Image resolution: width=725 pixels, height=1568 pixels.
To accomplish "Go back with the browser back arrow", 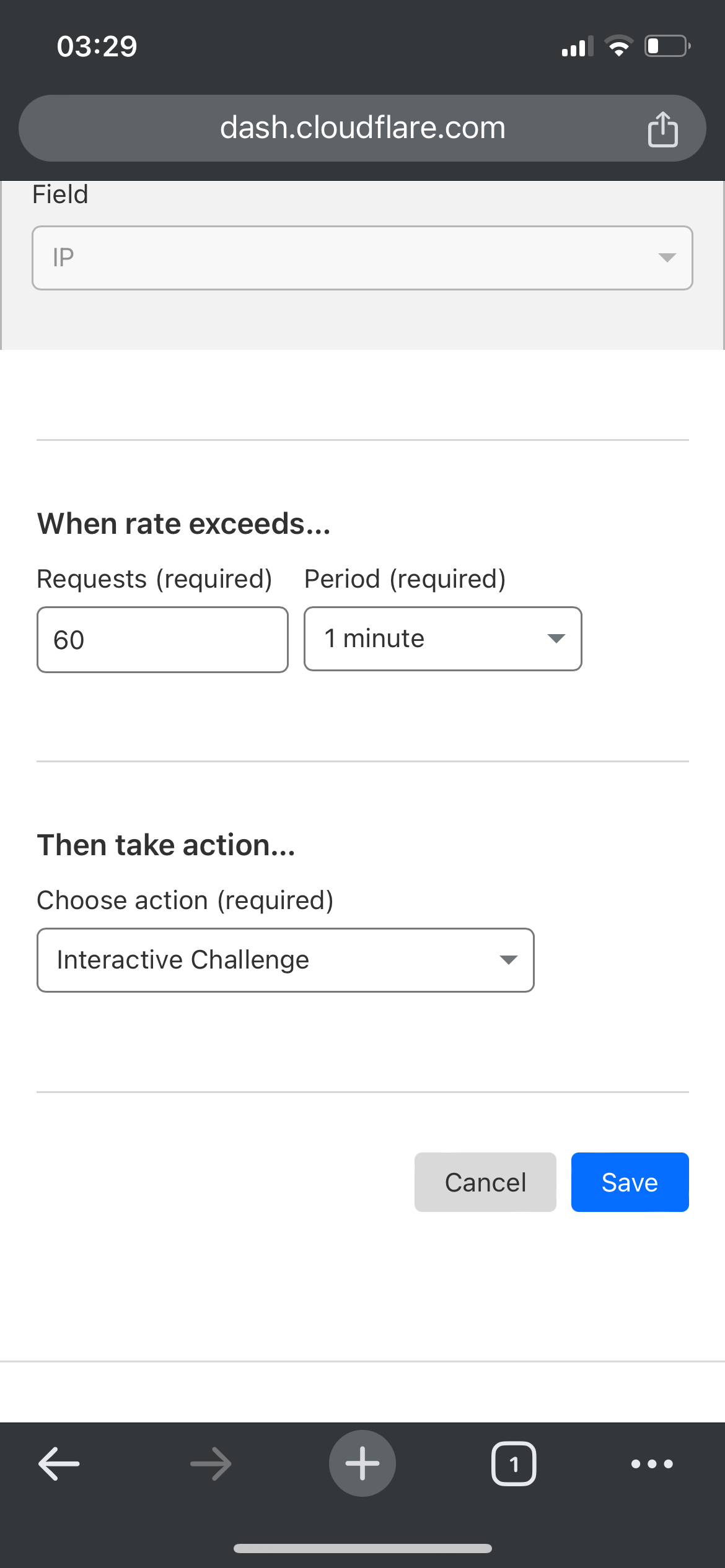I will pos(59,1464).
